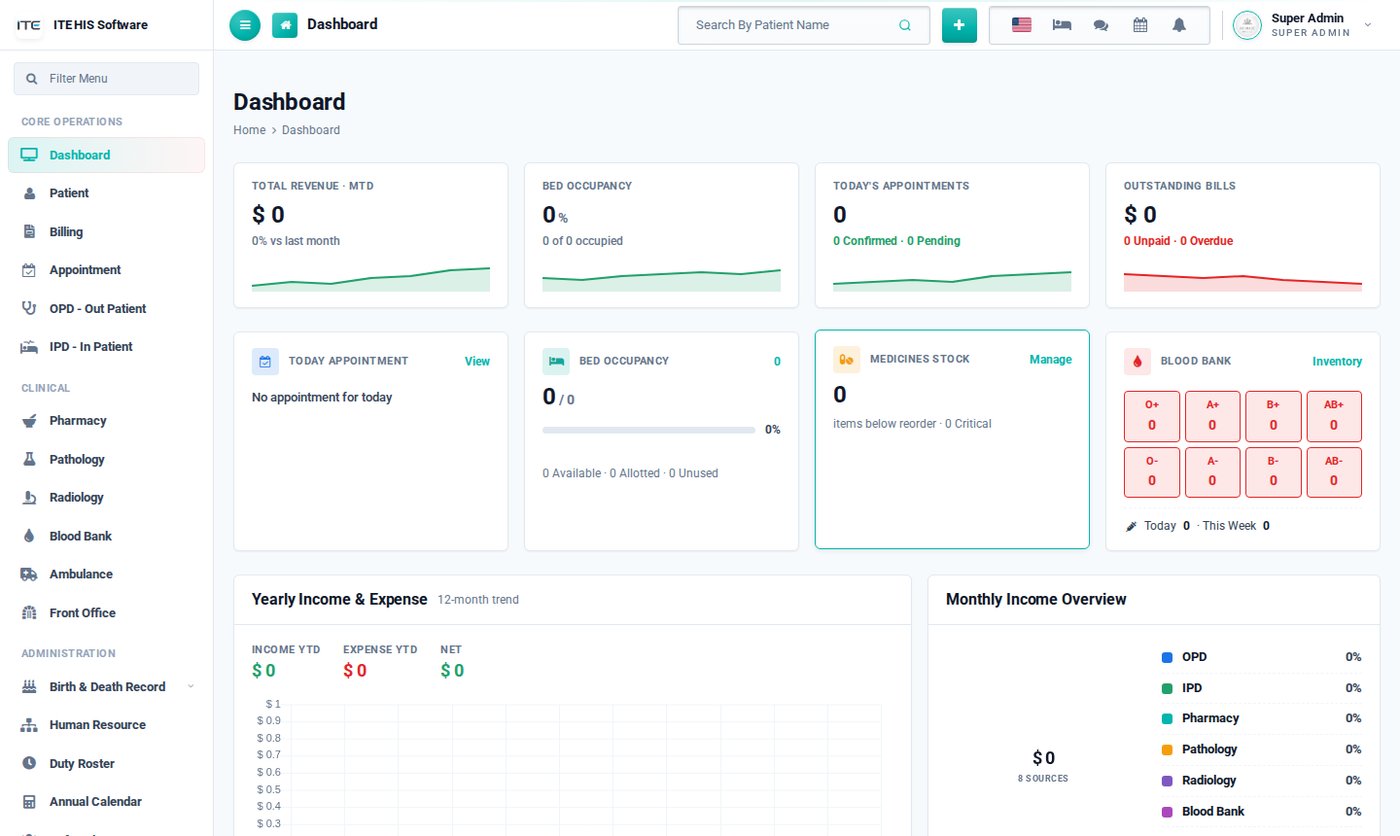Open the notifications bell icon
This screenshot has height=836, width=1400.
(1179, 25)
